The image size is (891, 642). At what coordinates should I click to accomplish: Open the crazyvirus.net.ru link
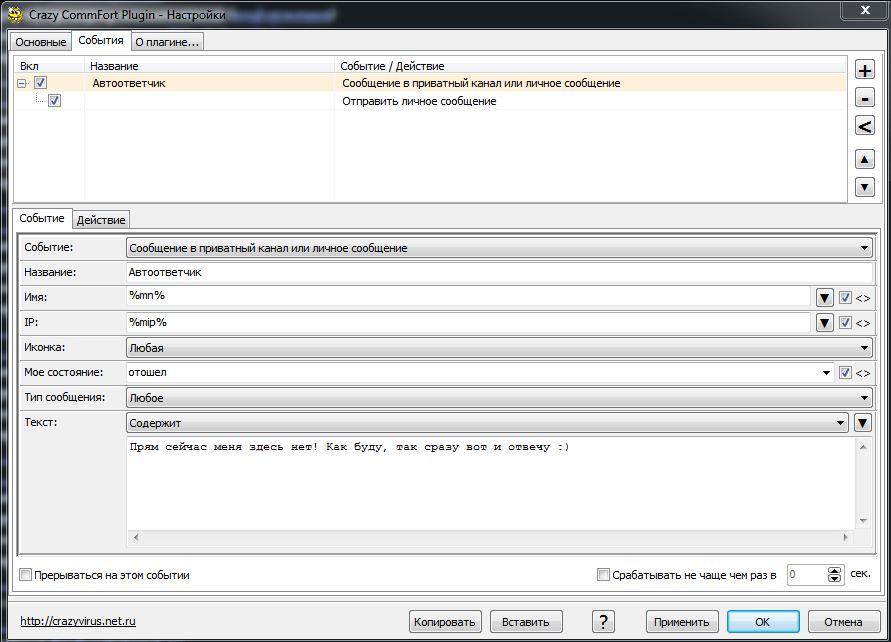pos(78,621)
